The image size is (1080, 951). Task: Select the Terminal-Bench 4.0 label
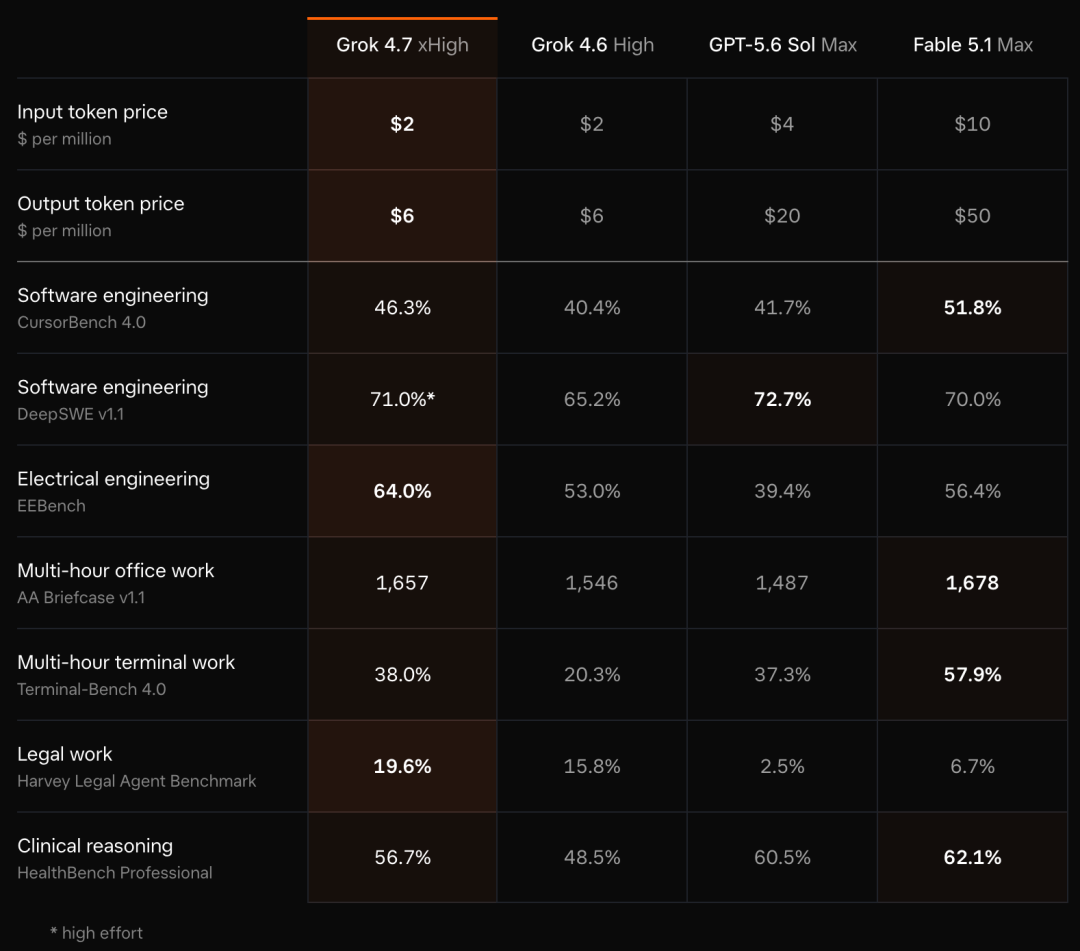click(x=91, y=689)
